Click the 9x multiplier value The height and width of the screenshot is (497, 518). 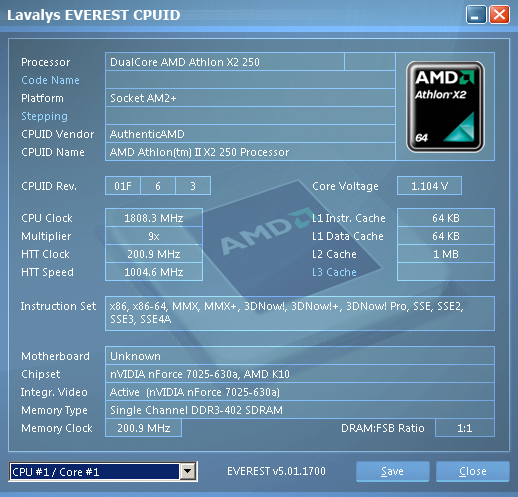click(154, 236)
